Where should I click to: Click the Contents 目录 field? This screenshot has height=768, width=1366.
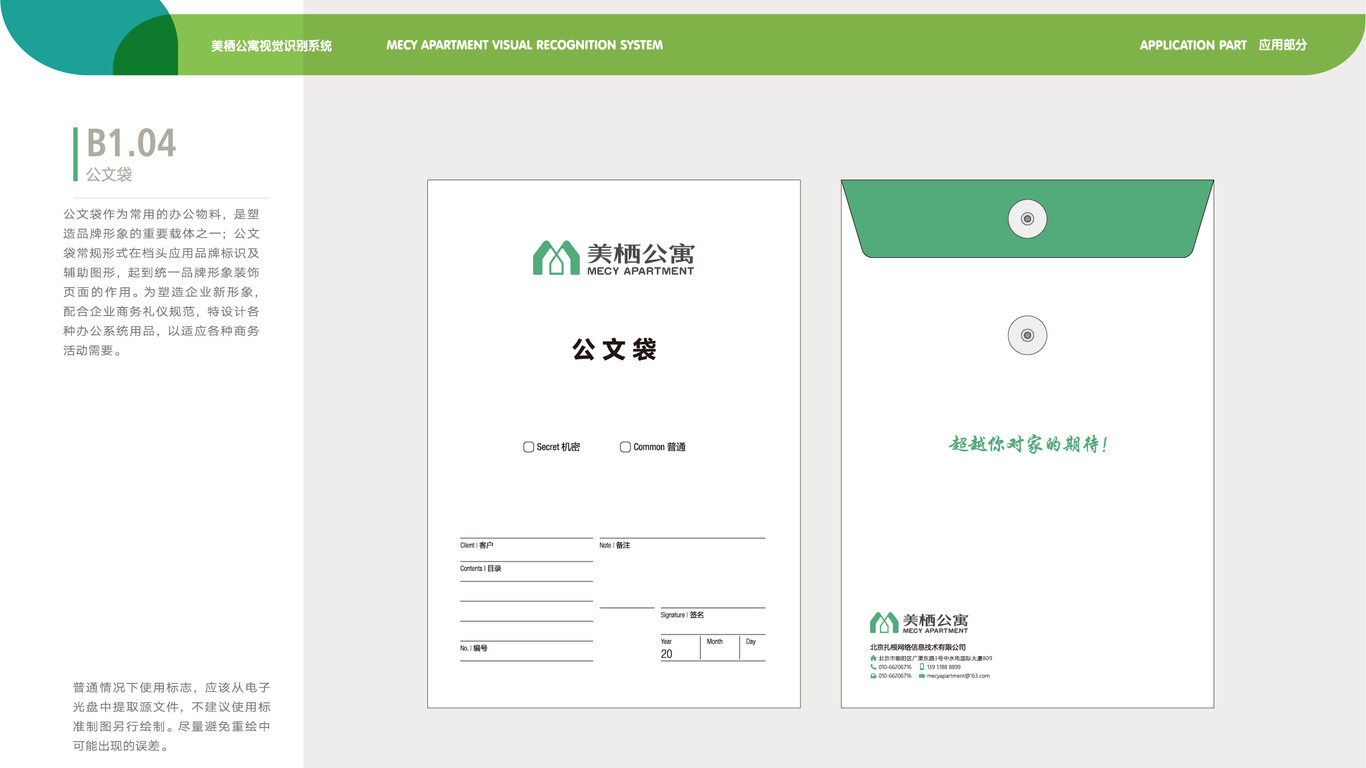coord(526,572)
